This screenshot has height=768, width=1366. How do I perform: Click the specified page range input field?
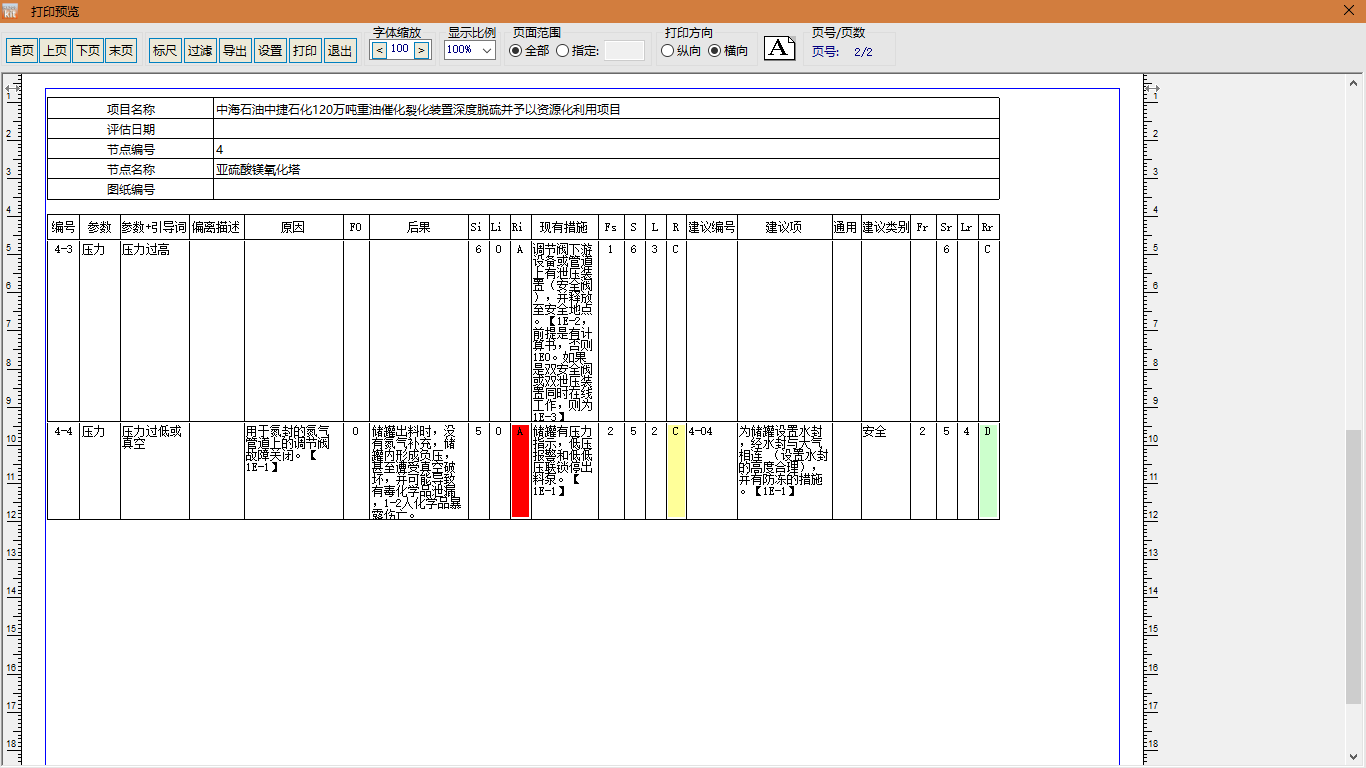624,50
